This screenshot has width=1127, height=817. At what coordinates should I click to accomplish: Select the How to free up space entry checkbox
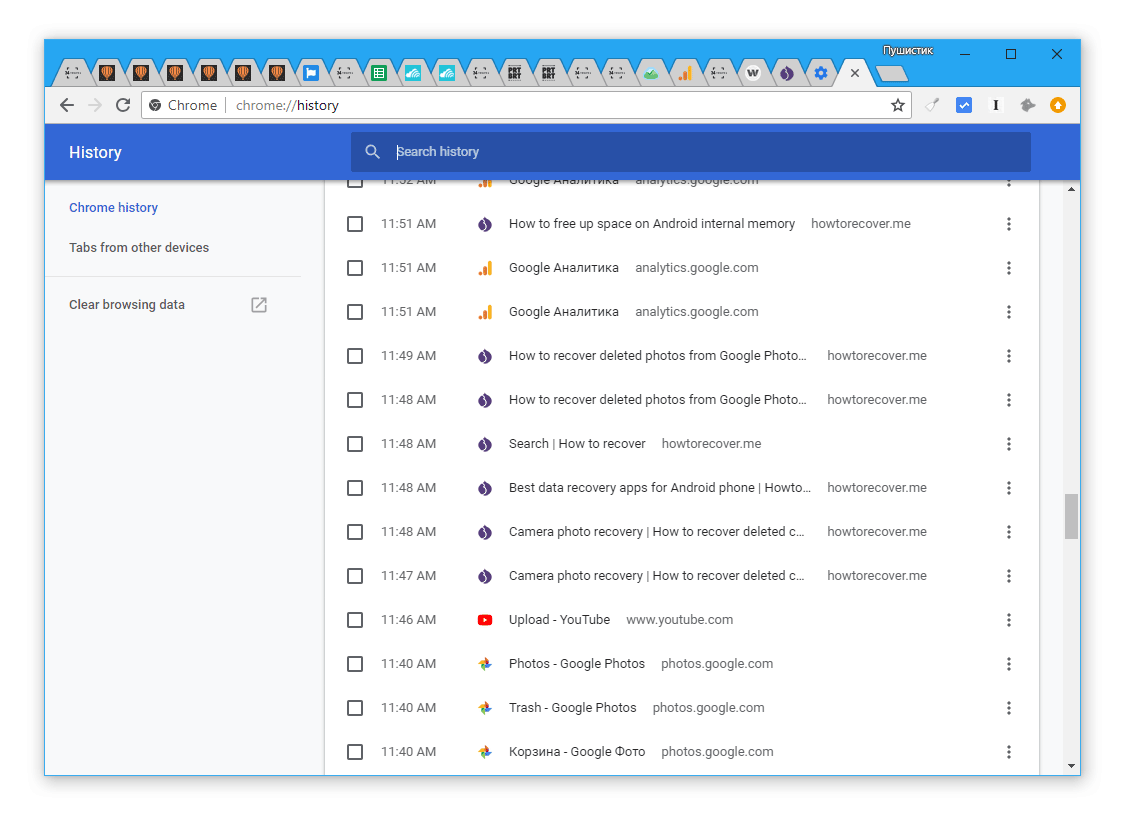[355, 224]
